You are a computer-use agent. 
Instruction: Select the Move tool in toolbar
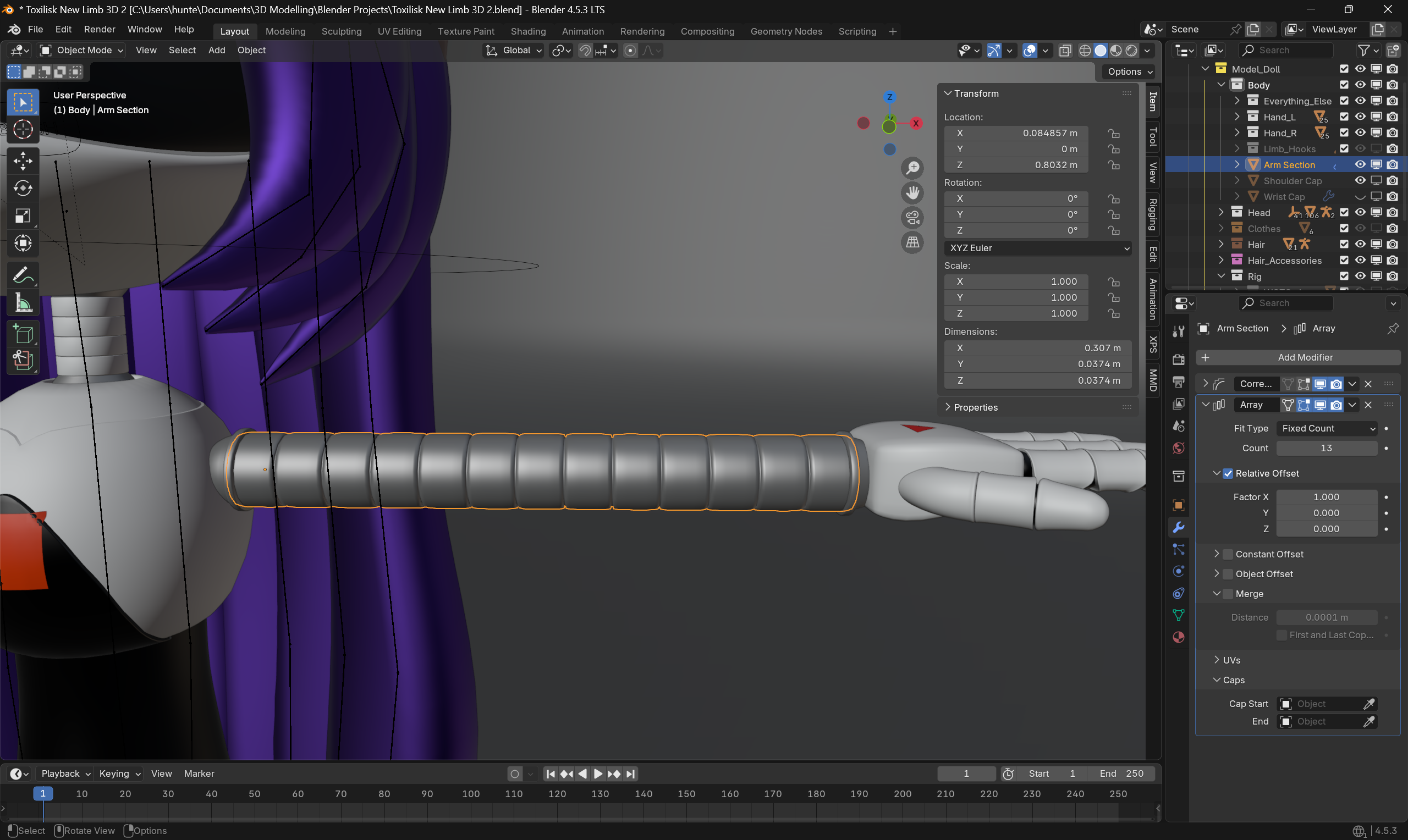click(x=23, y=161)
